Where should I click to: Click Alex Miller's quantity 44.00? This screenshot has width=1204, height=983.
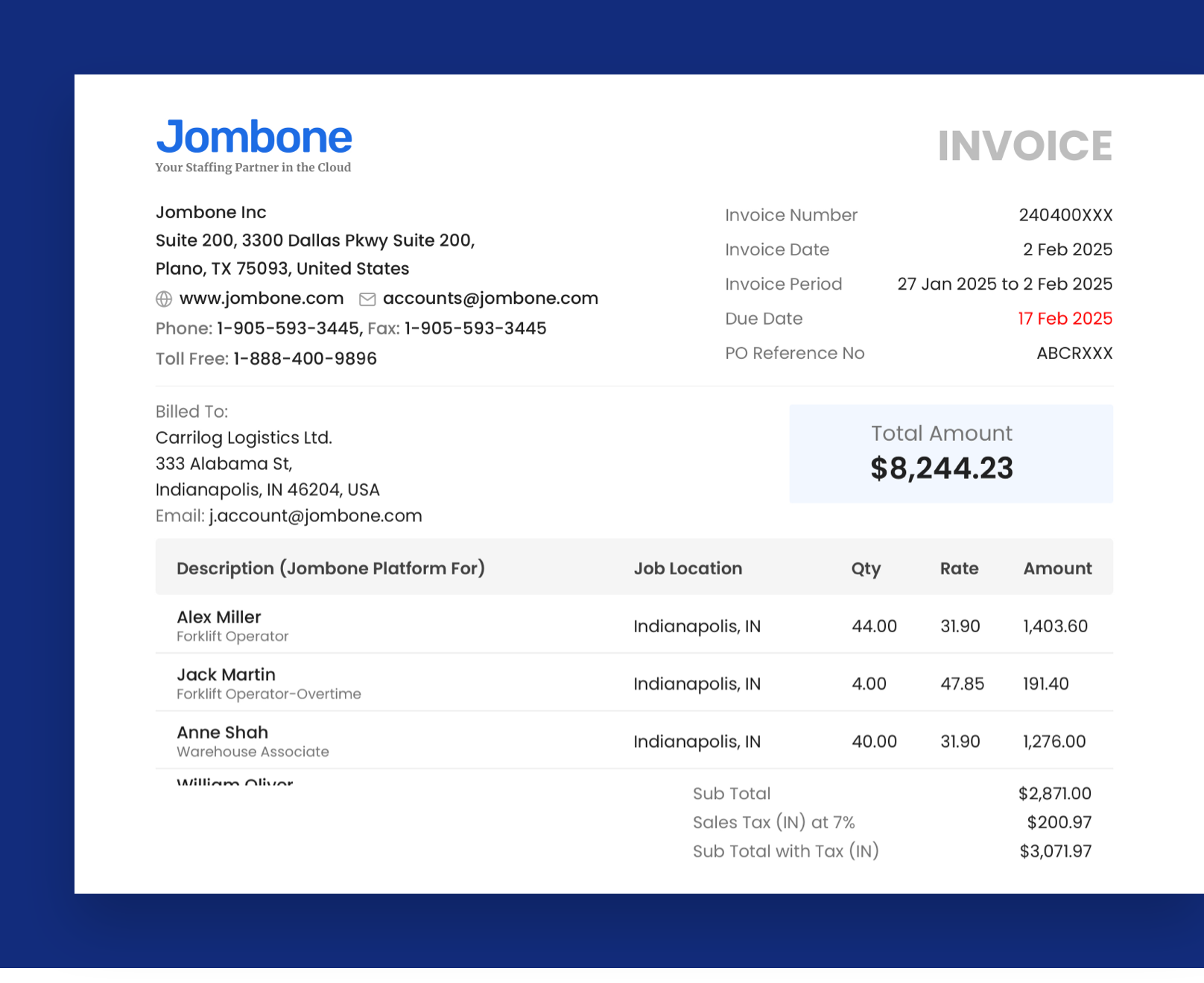pos(874,626)
